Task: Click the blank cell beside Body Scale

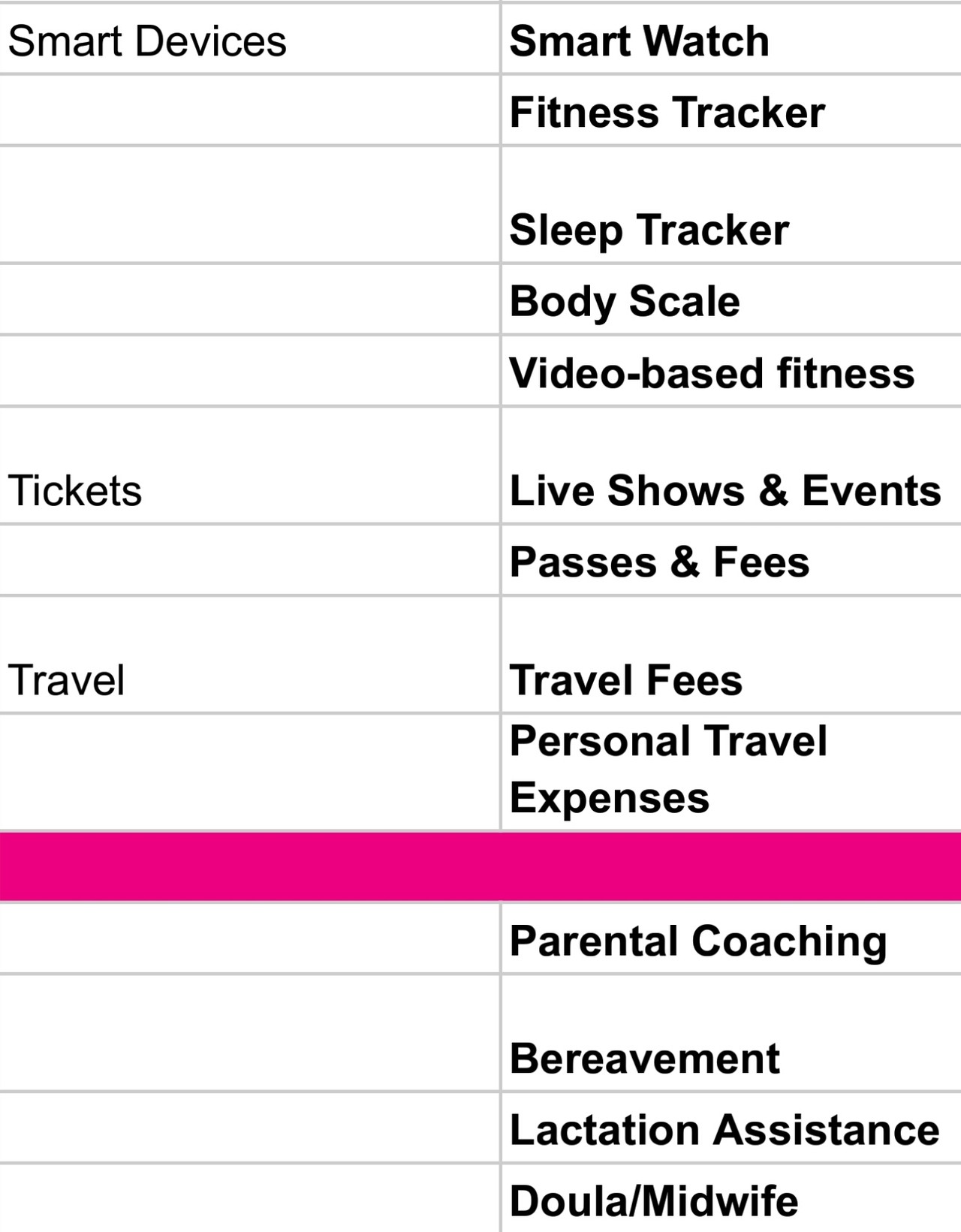Action: coord(249,300)
